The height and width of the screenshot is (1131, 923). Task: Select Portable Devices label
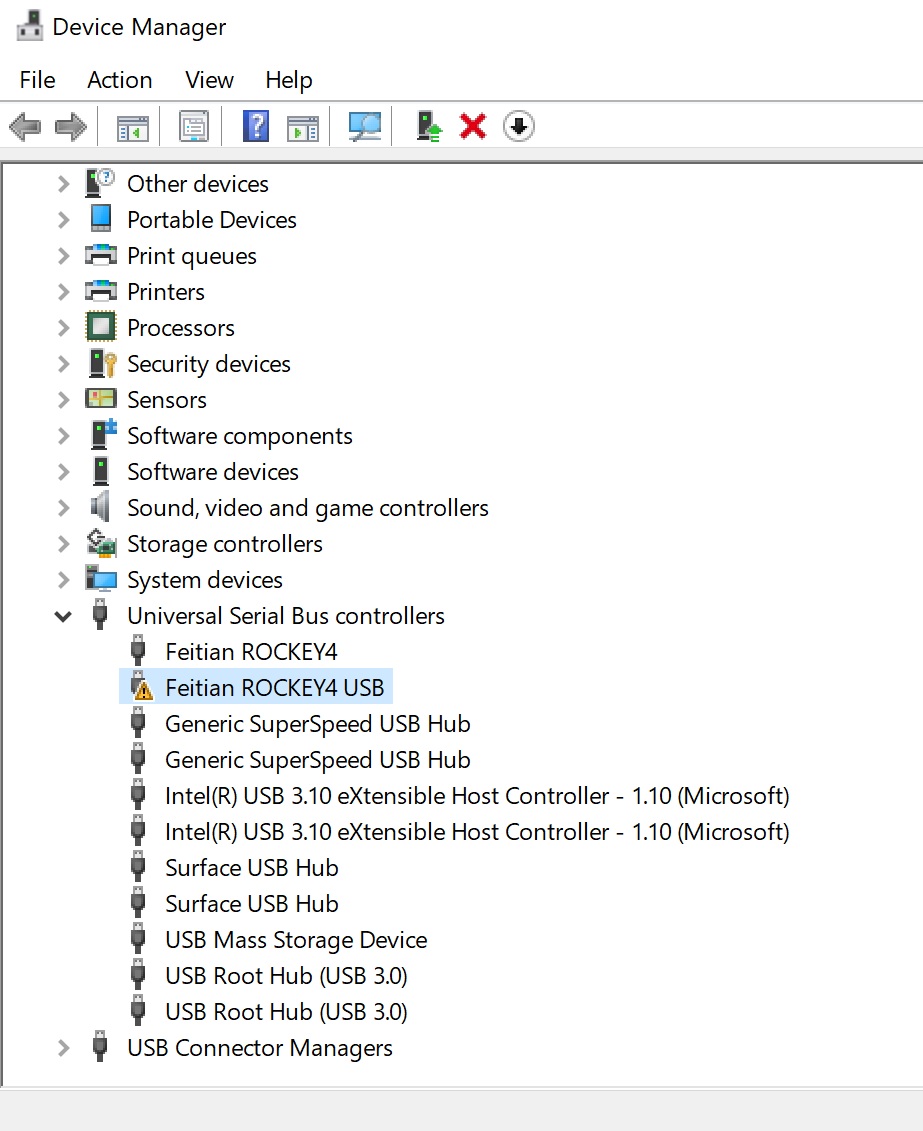pyautogui.click(x=212, y=220)
